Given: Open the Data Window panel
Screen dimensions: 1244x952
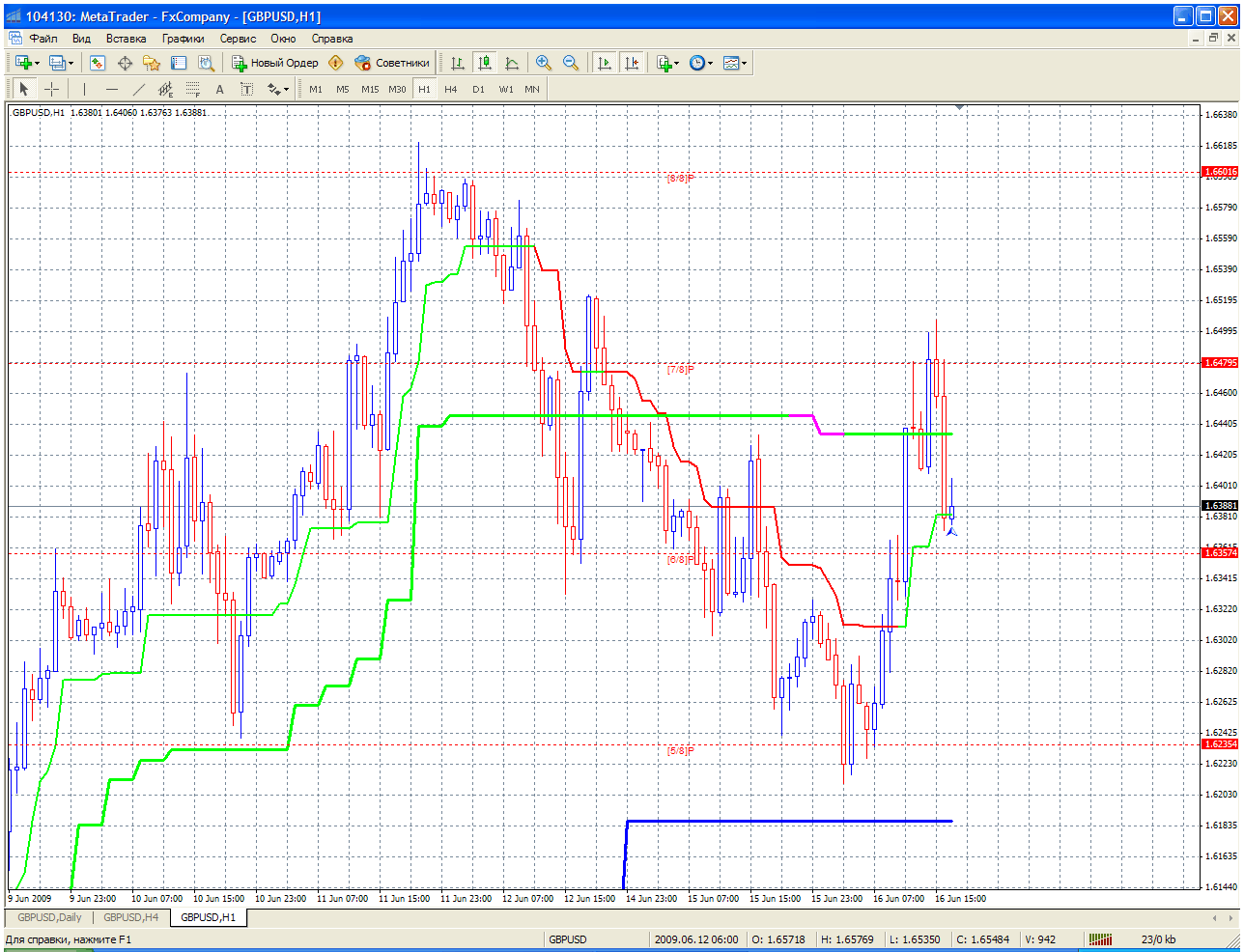Looking at the screenshot, I should [x=125, y=63].
